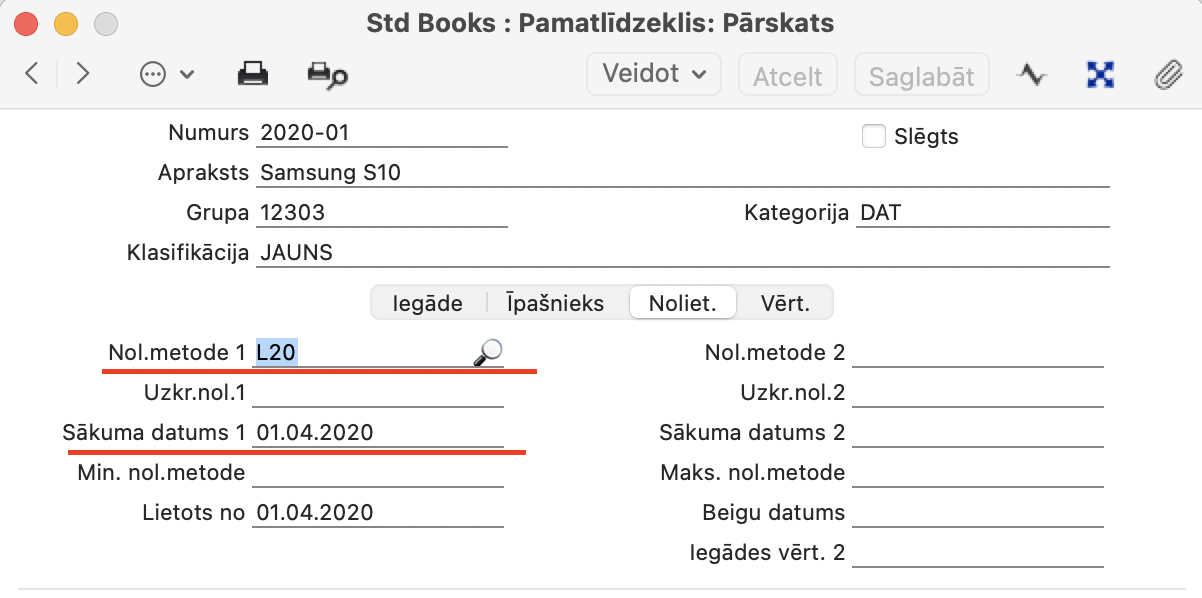Click the printer icon

(x=252, y=74)
